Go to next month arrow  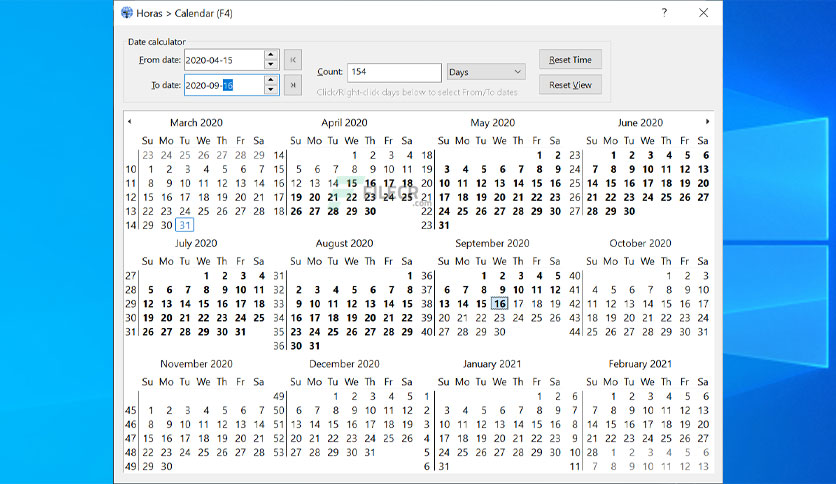(x=708, y=122)
